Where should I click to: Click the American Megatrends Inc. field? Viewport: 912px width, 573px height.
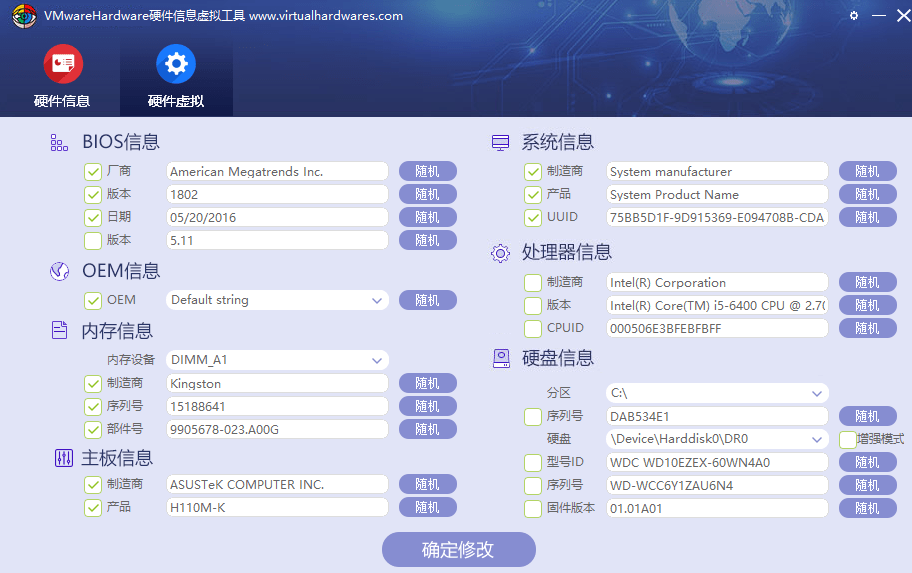277,172
